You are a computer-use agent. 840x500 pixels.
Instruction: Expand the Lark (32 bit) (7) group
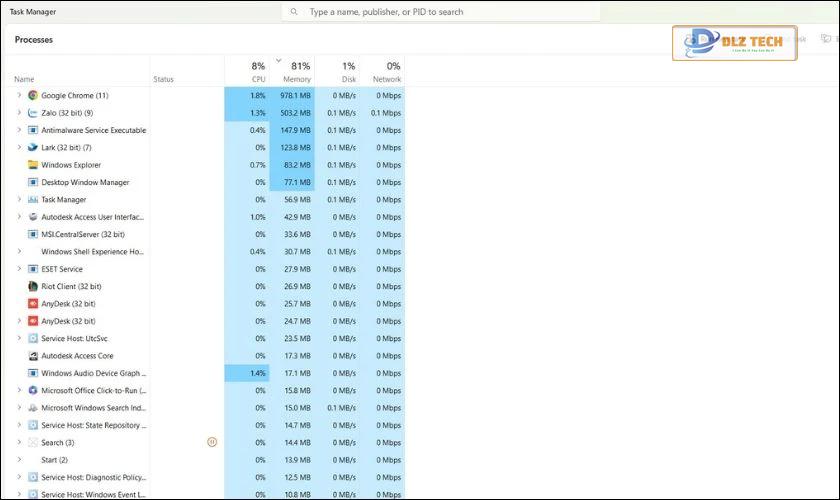pos(19,147)
